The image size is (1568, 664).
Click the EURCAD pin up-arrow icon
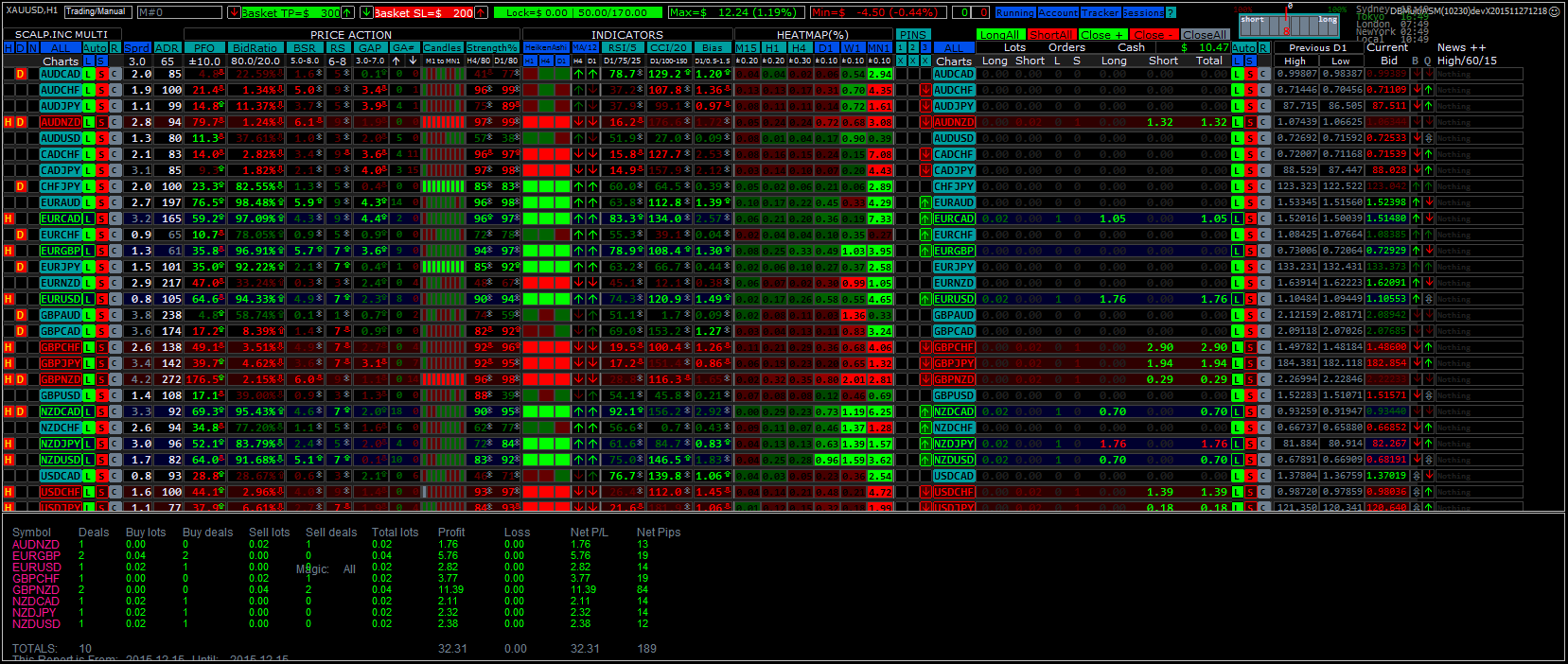(x=925, y=218)
